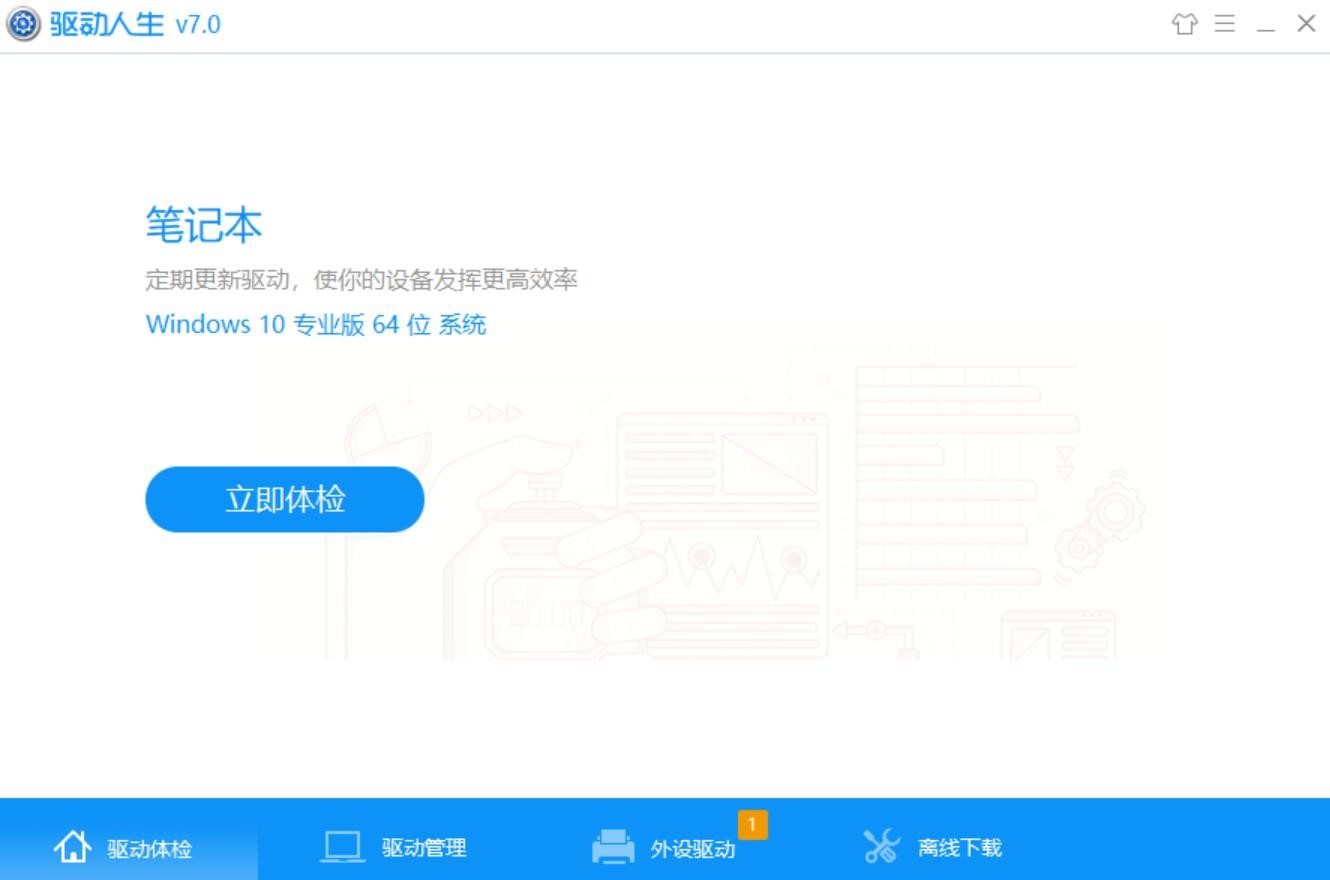The image size is (1330, 880).
Task: Select the 外设驱动 tab label
Action: pos(693,849)
